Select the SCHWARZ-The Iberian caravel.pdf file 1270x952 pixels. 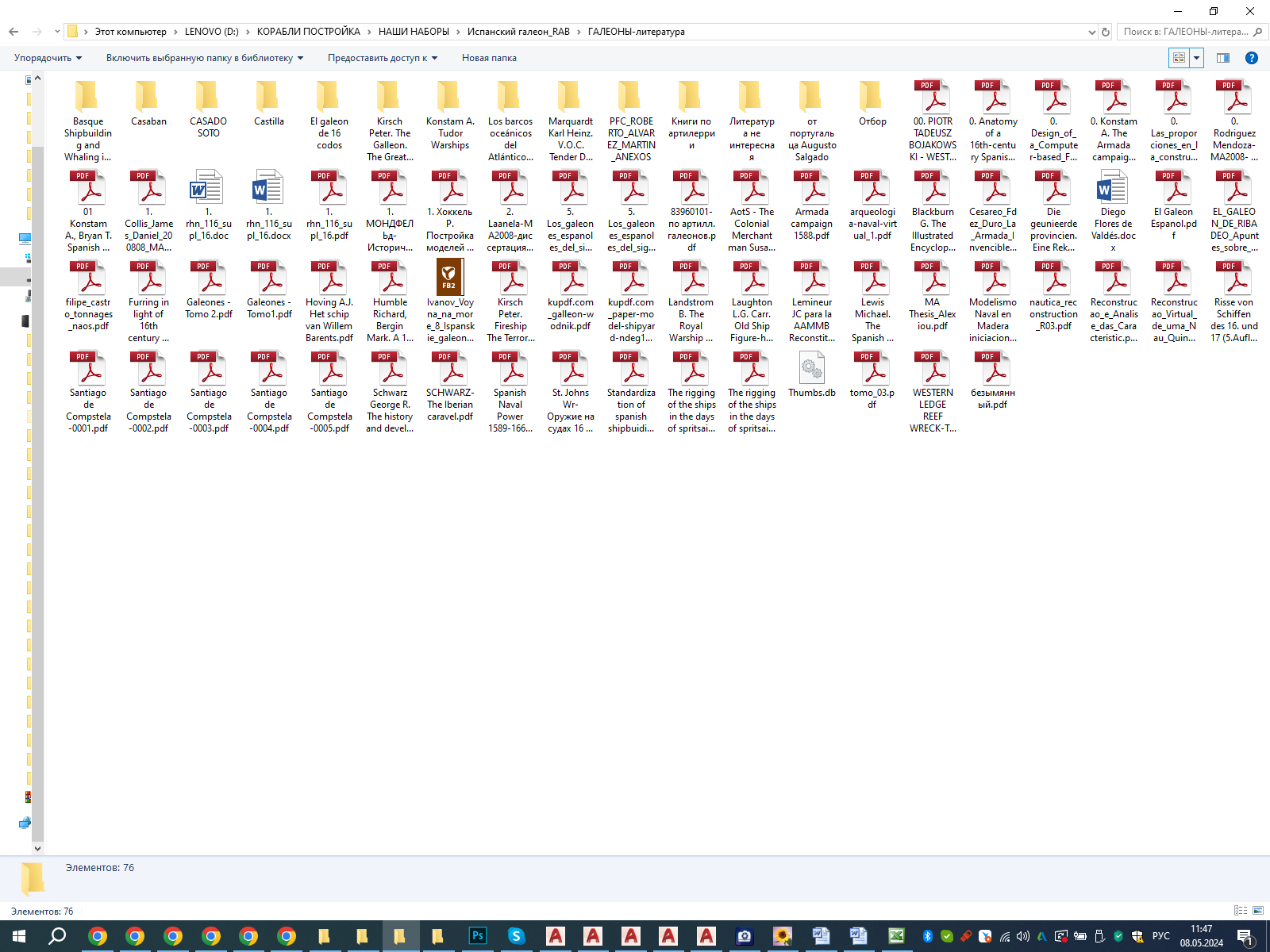click(x=450, y=386)
